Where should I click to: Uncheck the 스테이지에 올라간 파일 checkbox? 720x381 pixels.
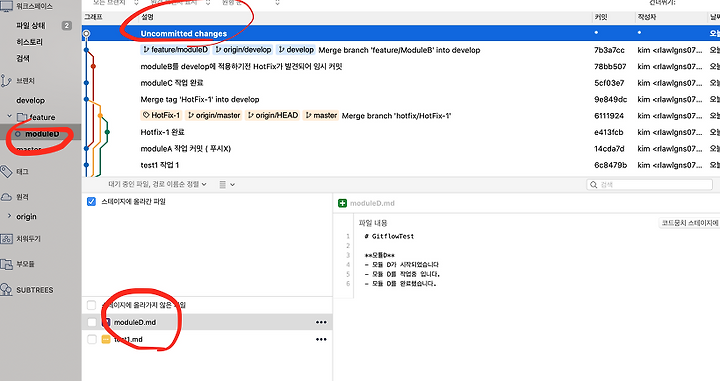[x=91, y=202]
